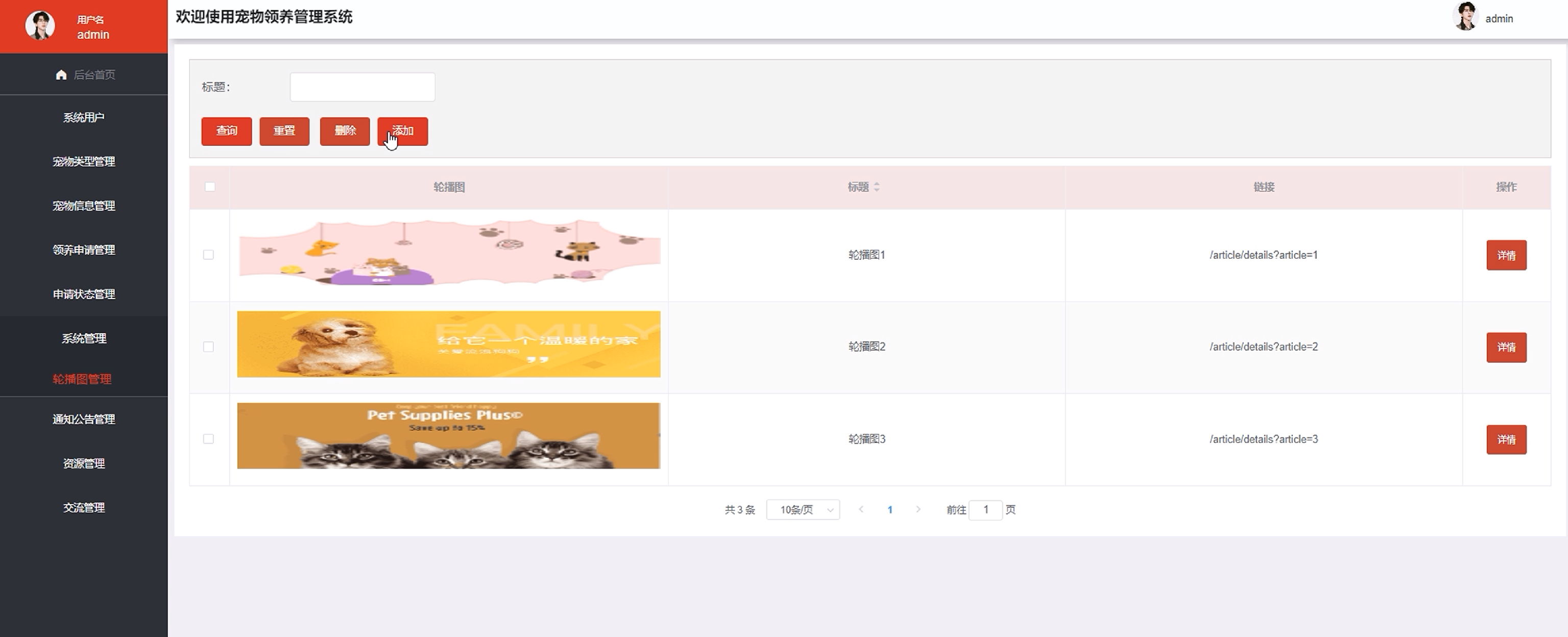Click the 前往 page number input
Screen dimensions: 1568x637
[x=985, y=510]
